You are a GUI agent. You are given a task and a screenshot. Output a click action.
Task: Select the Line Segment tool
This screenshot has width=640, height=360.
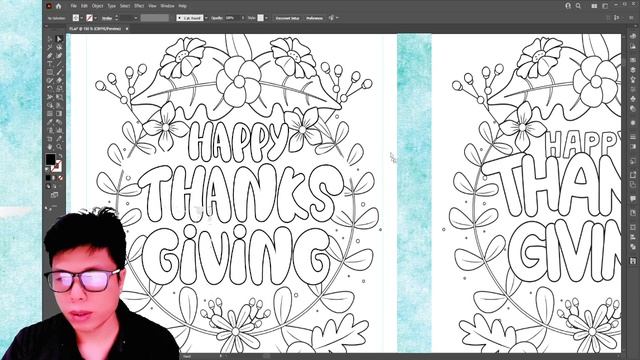[x=59, y=64]
